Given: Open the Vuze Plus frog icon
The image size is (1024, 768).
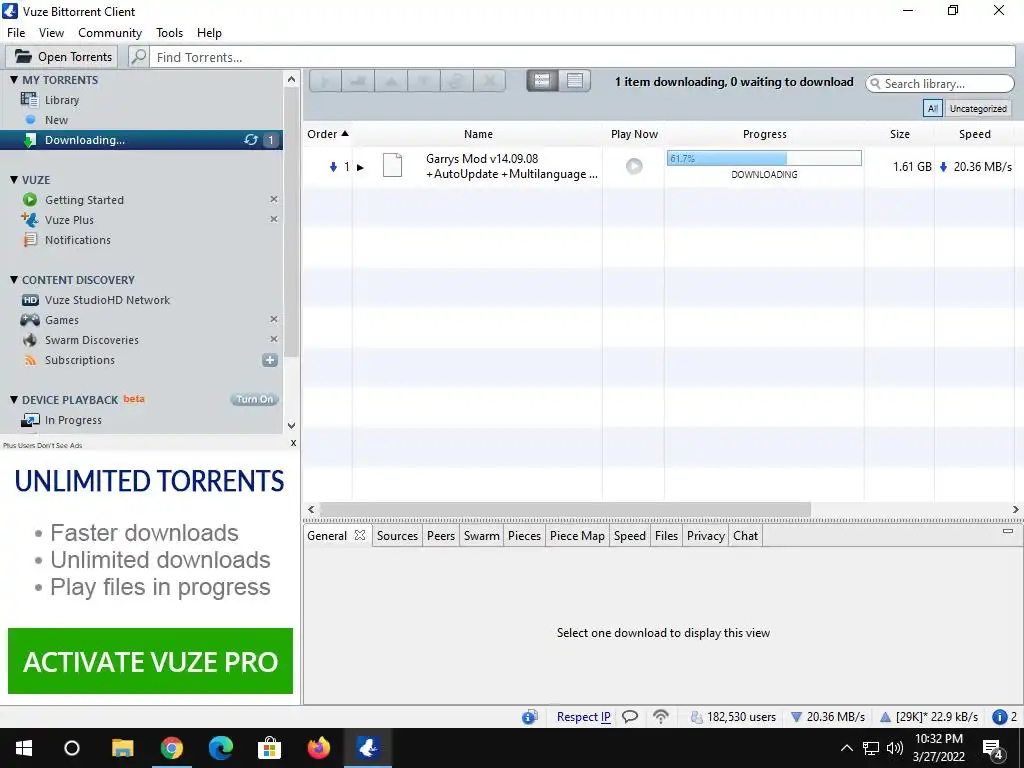Looking at the screenshot, I should (x=29, y=219).
